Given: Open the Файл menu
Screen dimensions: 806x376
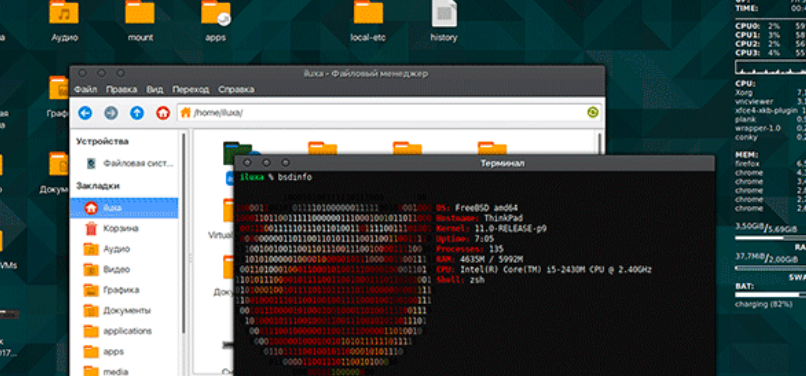Looking at the screenshot, I should 85,89.
